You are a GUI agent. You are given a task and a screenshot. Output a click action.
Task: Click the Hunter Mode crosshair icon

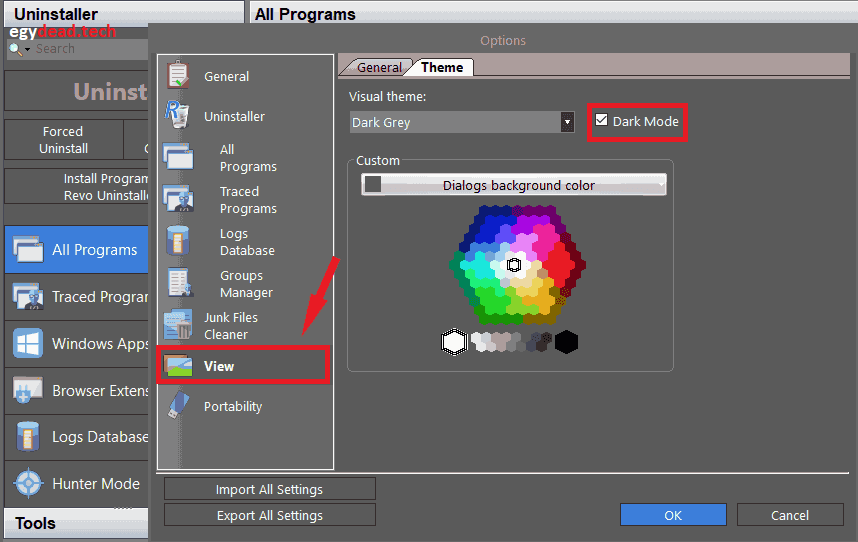pos(28,483)
